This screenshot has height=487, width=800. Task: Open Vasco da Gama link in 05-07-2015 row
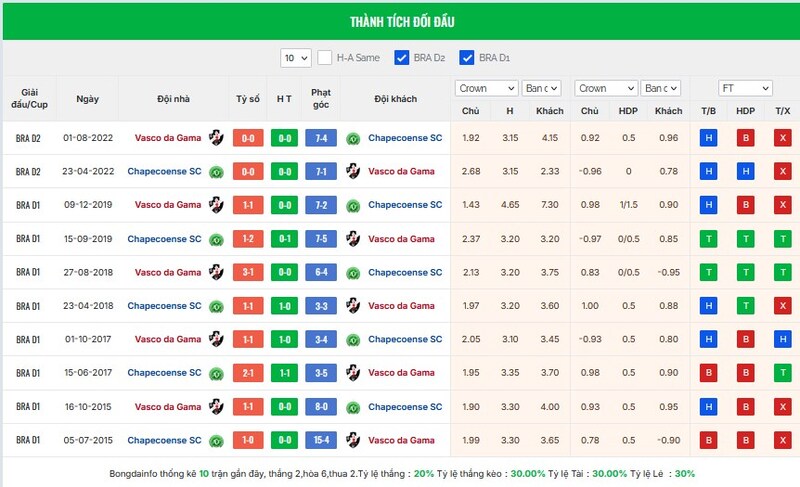(x=401, y=440)
